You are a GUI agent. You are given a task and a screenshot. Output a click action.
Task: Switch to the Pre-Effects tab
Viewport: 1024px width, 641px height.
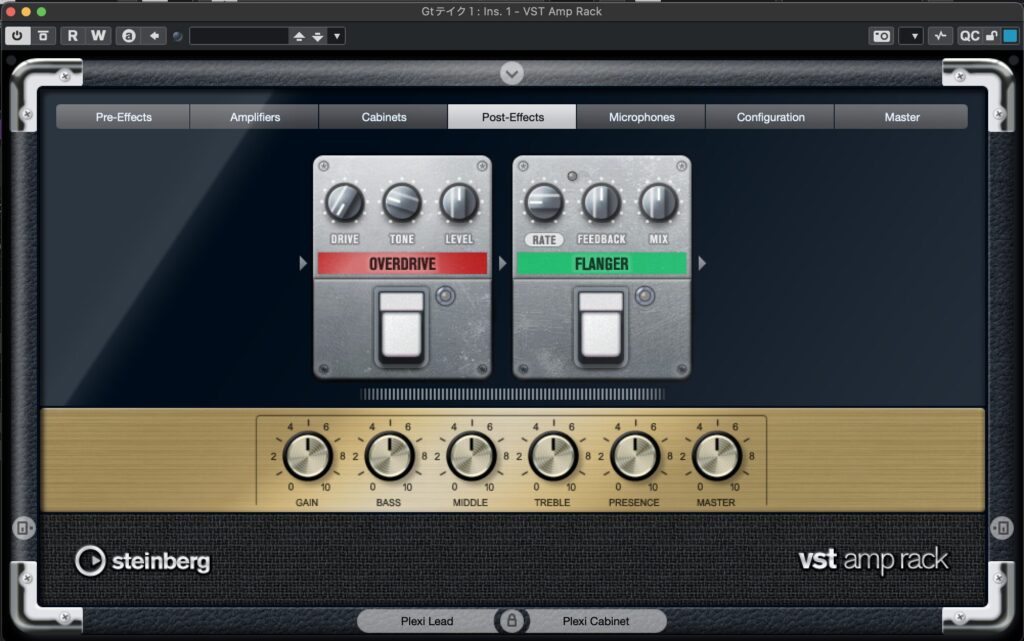click(x=124, y=117)
